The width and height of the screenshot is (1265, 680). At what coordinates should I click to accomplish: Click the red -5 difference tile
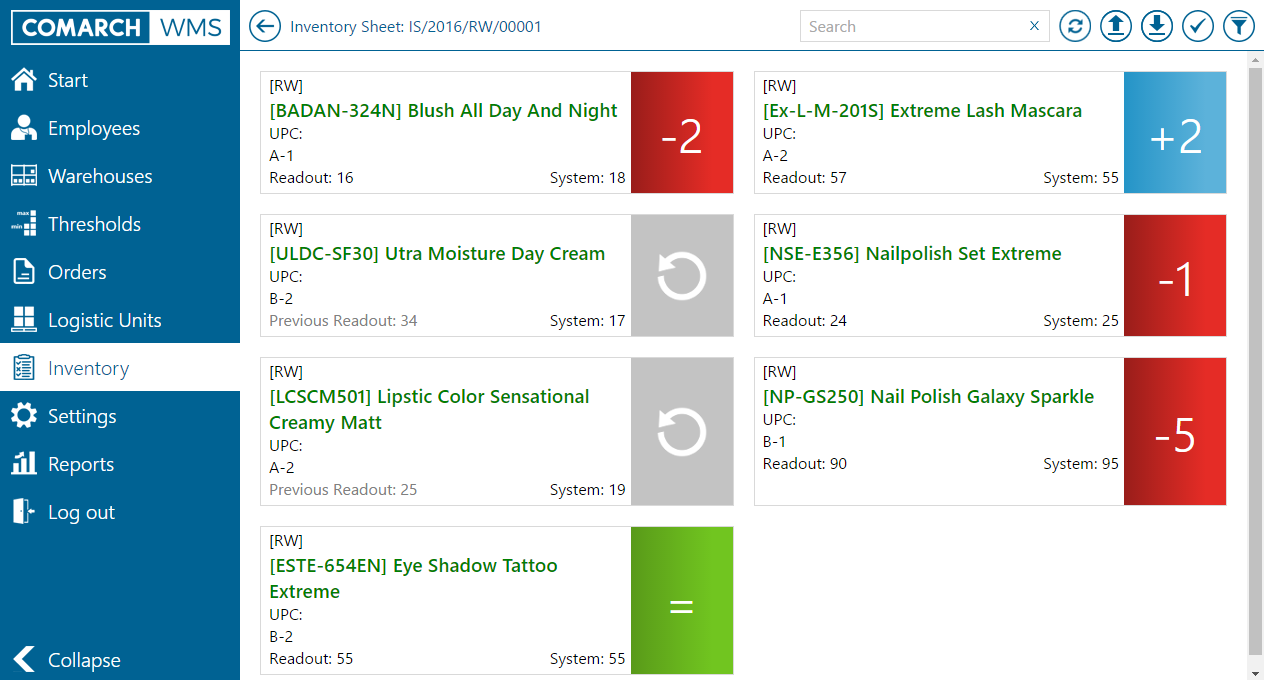[x=1175, y=432]
